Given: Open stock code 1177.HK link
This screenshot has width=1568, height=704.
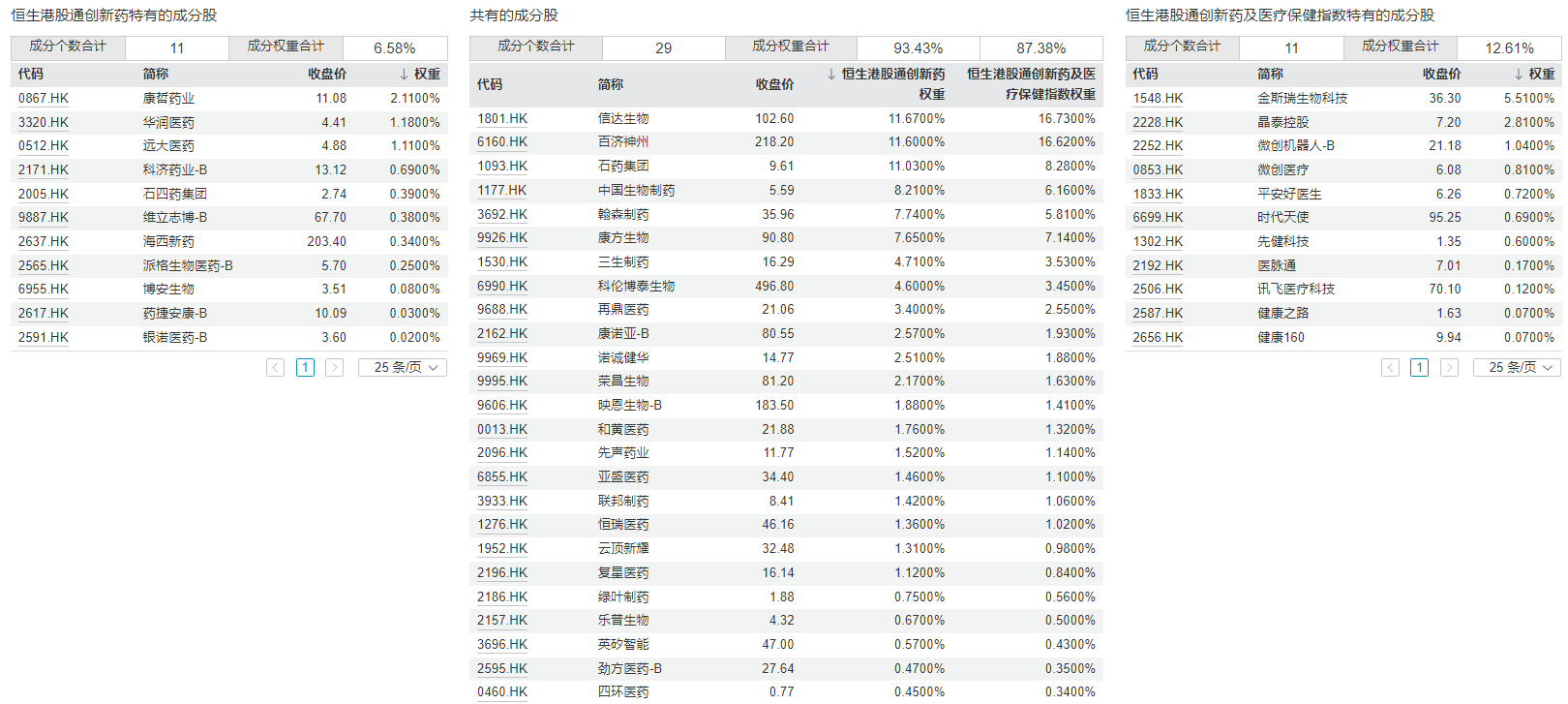Looking at the screenshot, I should pyautogui.click(x=502, y=191).
